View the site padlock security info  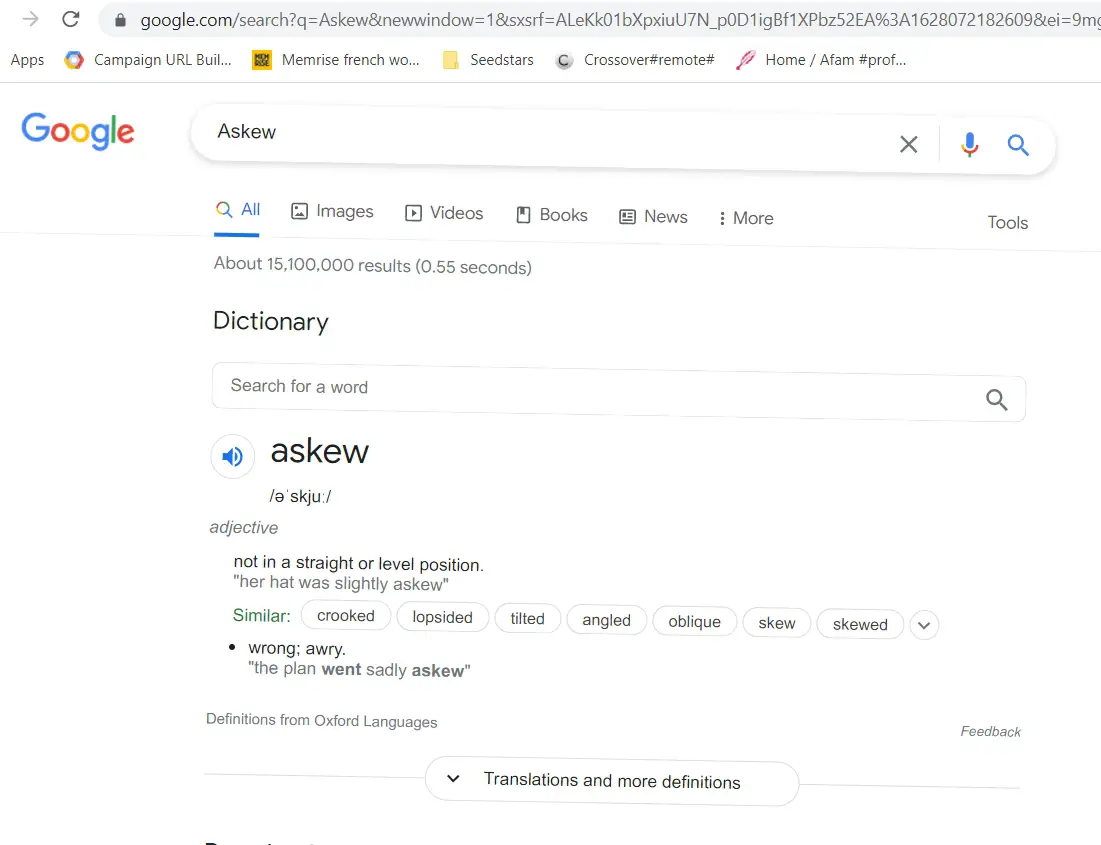coord(120,20)
